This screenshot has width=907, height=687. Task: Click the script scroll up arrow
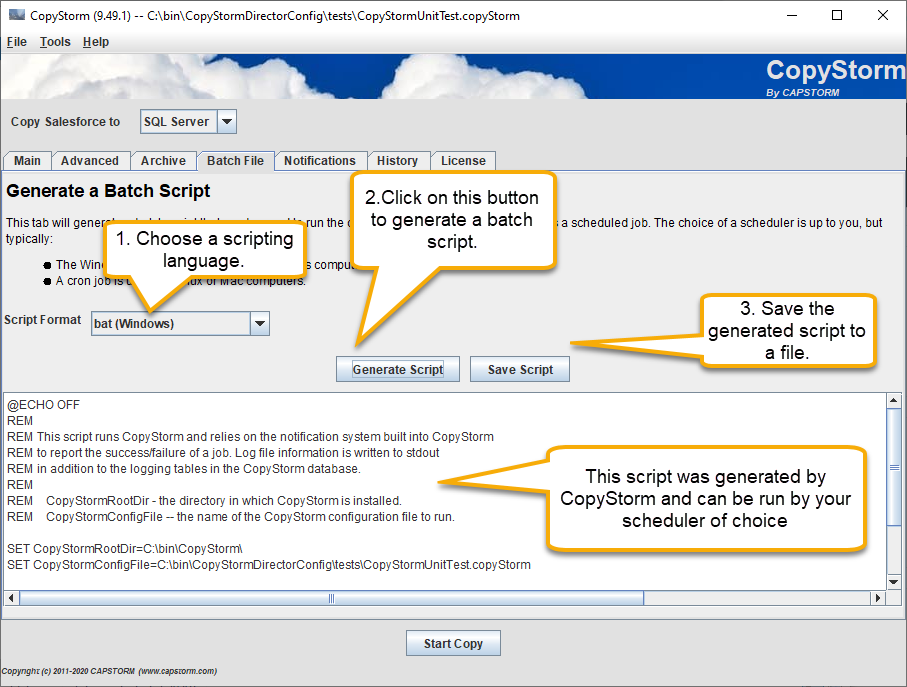tap(894, 400)
